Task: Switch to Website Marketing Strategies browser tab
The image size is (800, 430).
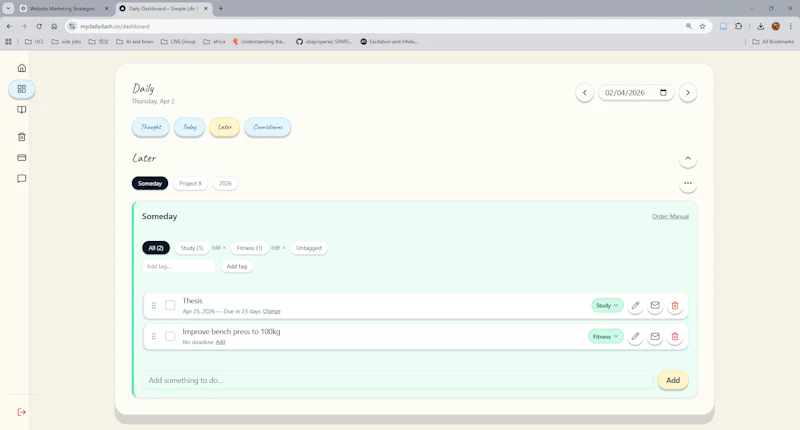Action: (x=64, y=9)
